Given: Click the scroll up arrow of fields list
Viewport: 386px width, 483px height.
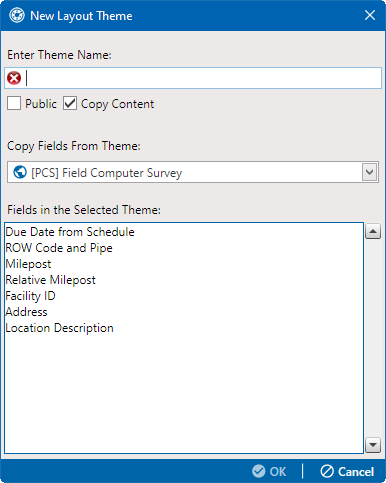Looking at the screenshot, I should [x=373, y=231].
